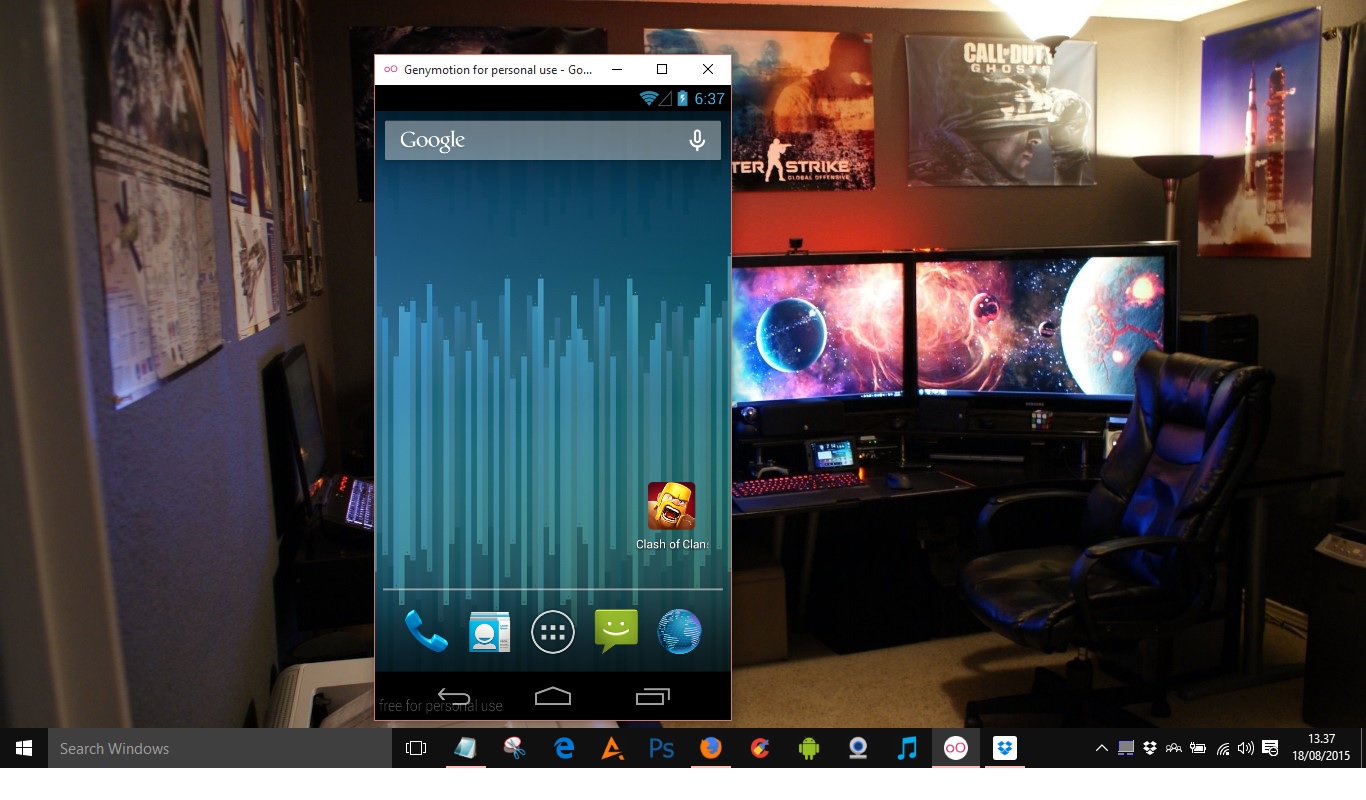Viewport: 1366px width, 800px height.
Task: Open the Android app drawer
Action: [553, 631]
